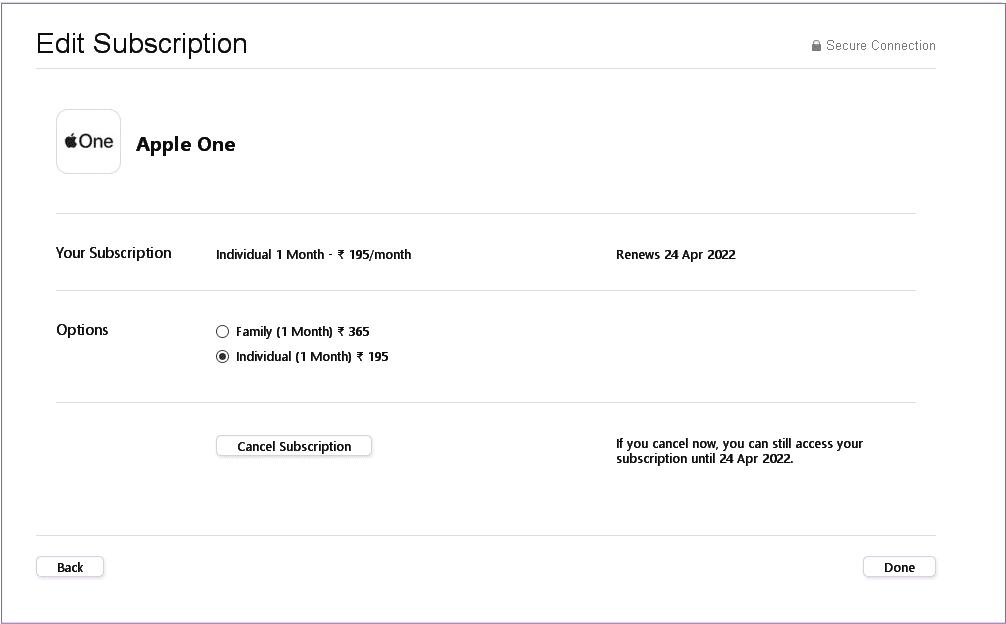Click the Individual 1 Month ₹ 195/month plan text
The height and width of the screenshot is (624, 1006).
[314, 255]
